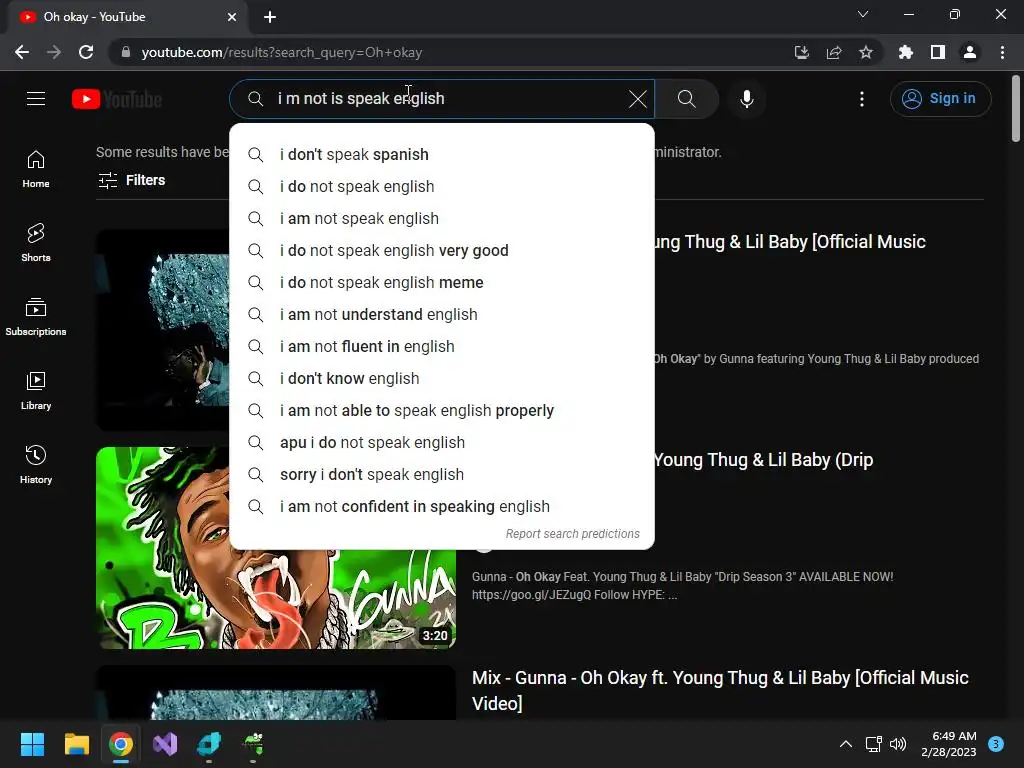Start voice search with the microphone
This screenshot has height=768, width=1024.
click(746, 99)
